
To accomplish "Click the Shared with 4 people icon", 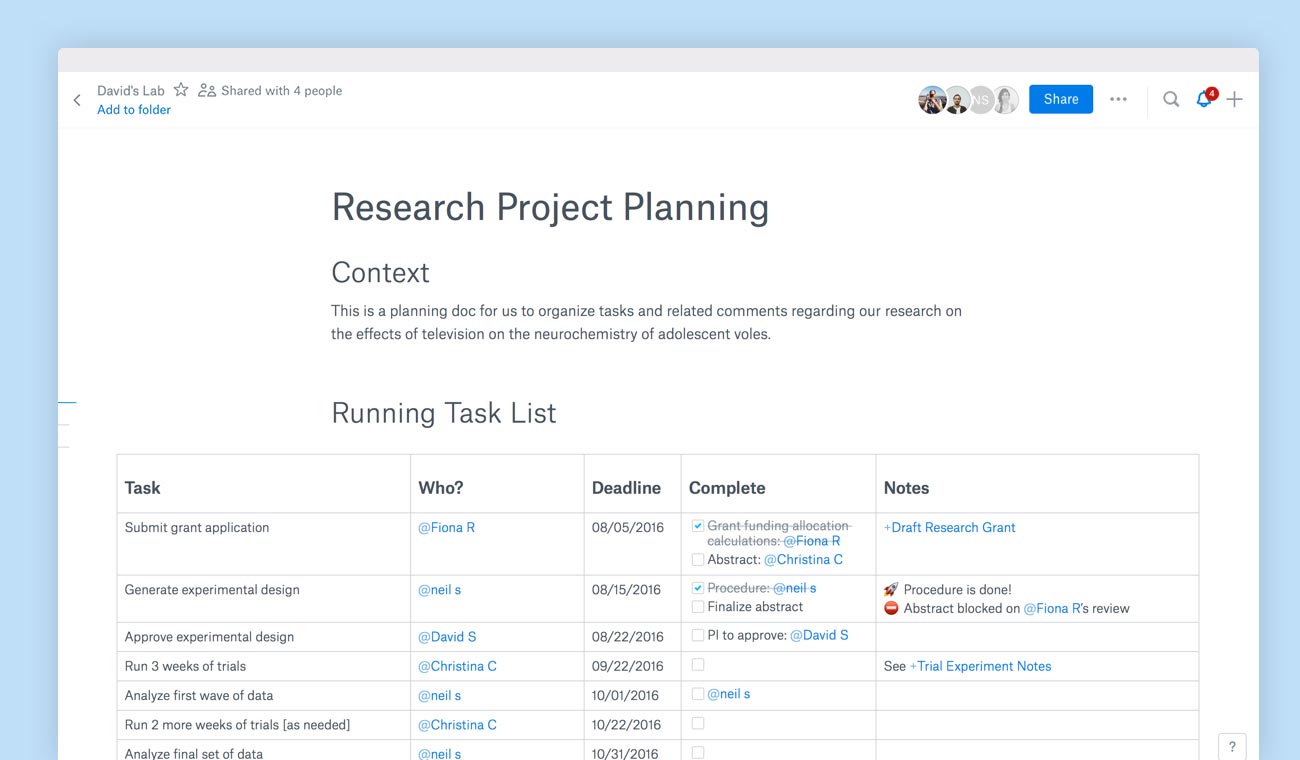I will pyautogui.click(x=207, y=90).
